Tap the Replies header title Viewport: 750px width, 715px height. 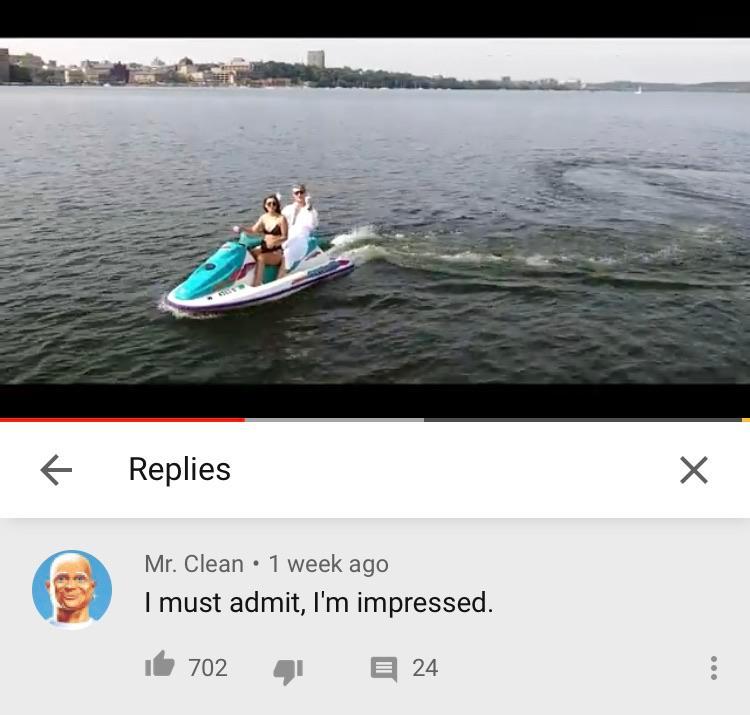click(x=180, y=469)
